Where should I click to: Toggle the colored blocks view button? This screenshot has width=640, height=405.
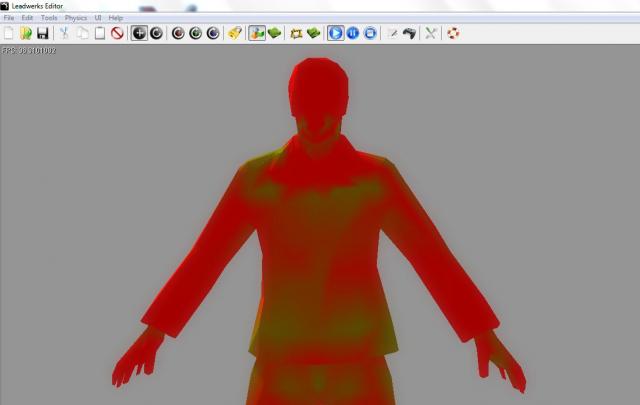click(257, 33)
